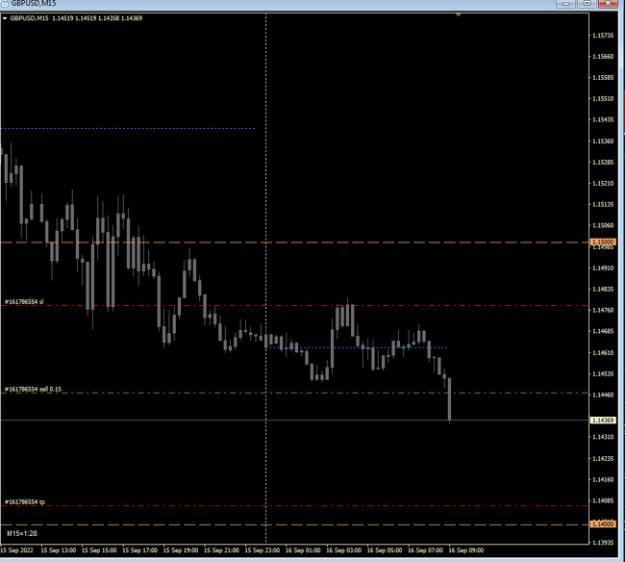The width and height of the screenshot is (625, 562).
Task: Click the 1.15360 price axis label
Action: pos(603,141)
